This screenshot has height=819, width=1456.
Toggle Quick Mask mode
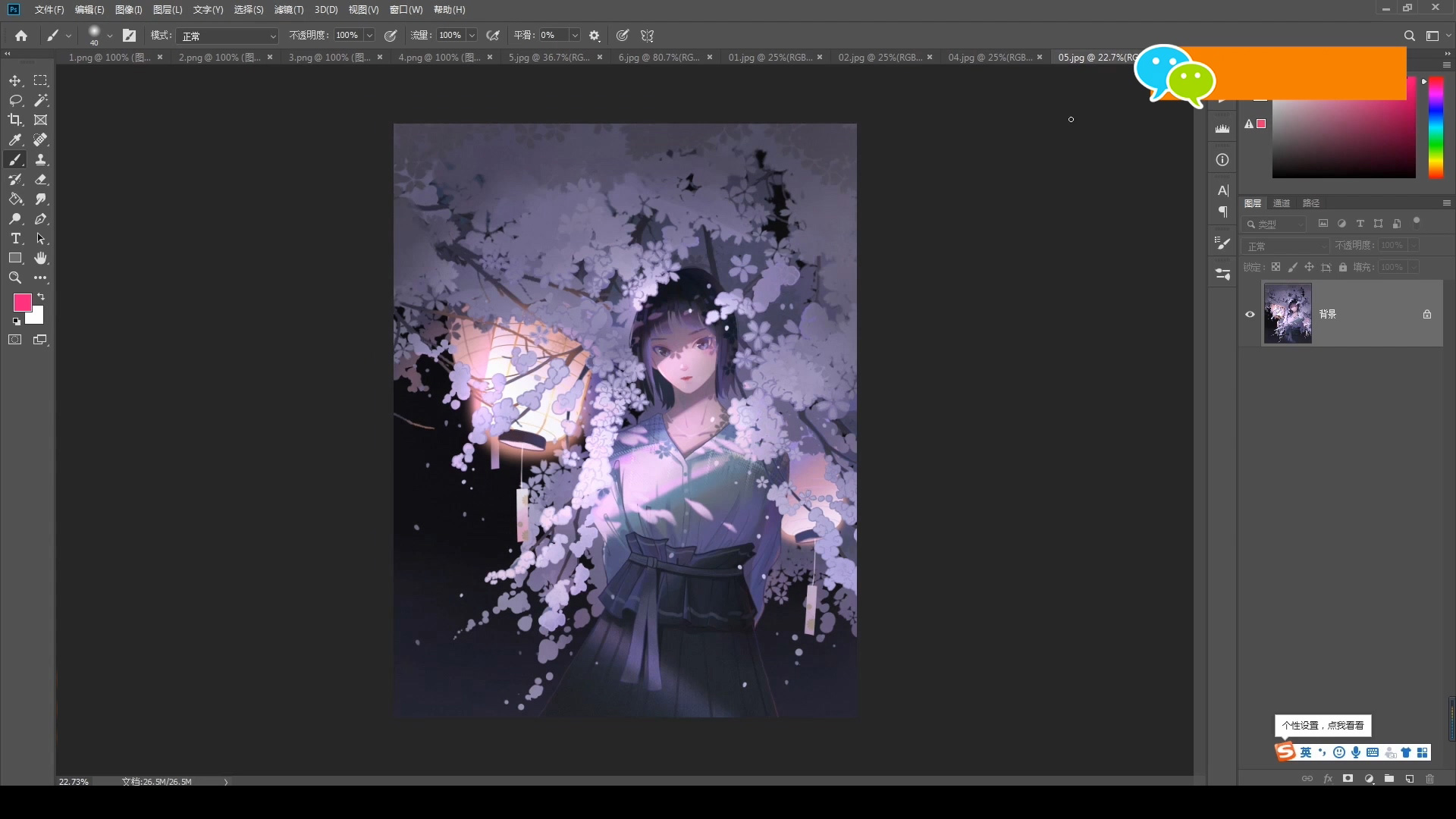(15, 340)
